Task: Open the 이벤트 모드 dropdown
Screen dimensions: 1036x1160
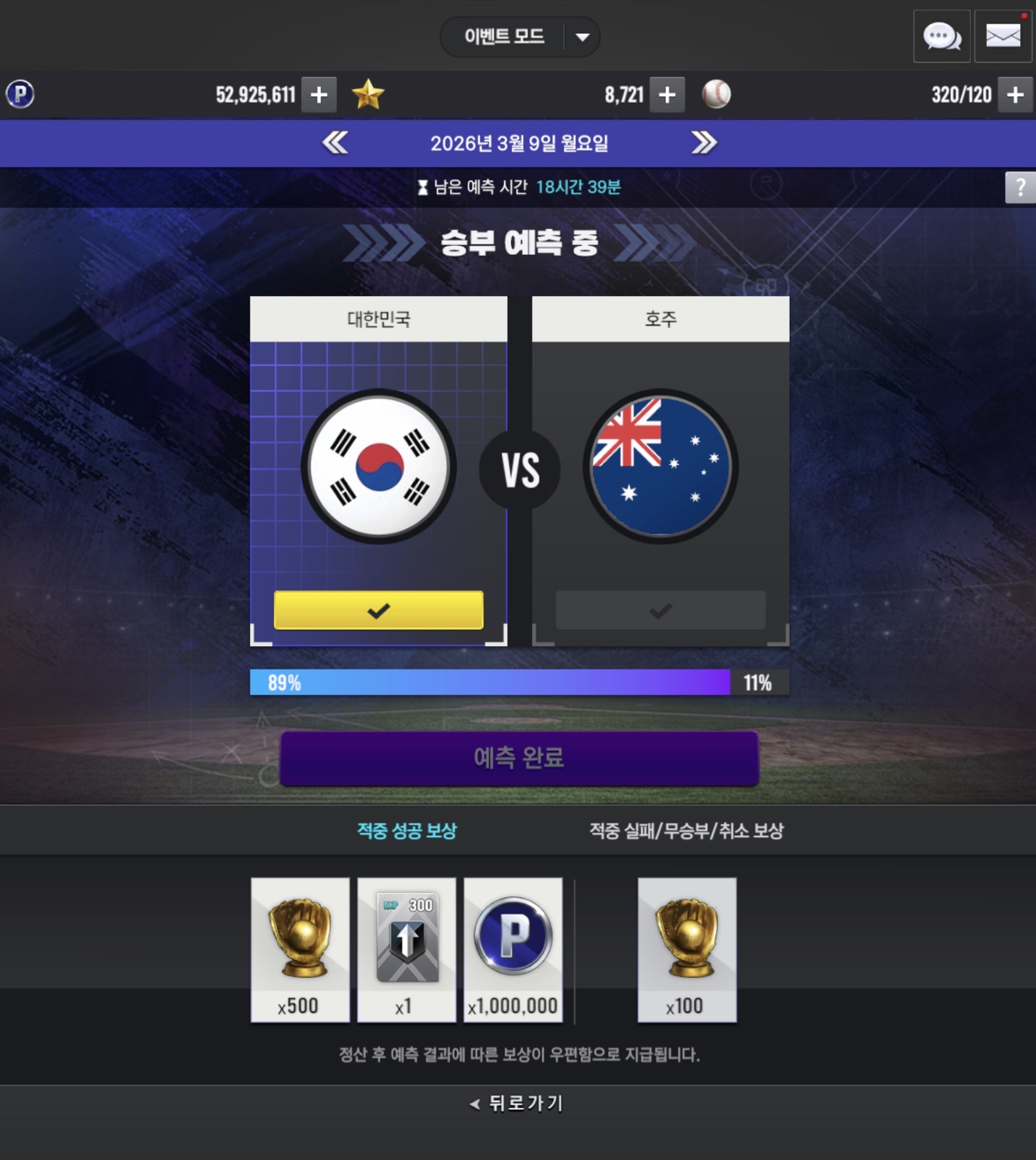Action: pos(520,36)
